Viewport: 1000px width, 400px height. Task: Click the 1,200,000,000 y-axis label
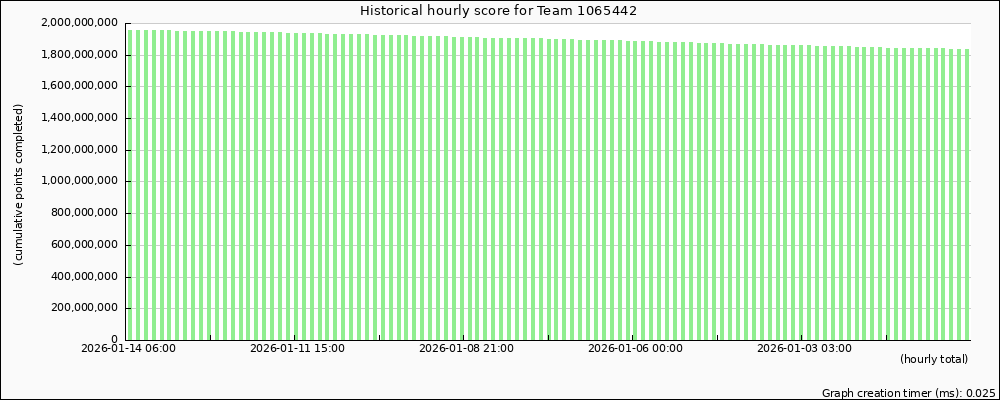80,150
